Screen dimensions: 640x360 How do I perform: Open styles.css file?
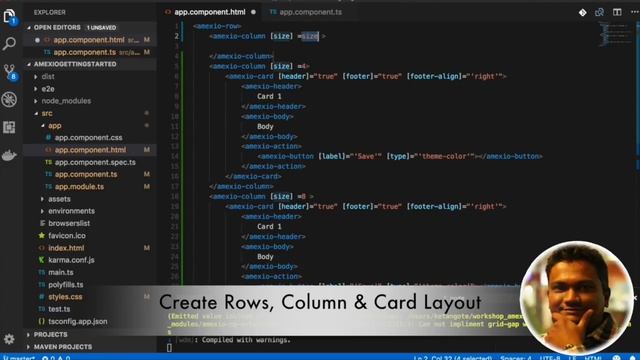65,297
